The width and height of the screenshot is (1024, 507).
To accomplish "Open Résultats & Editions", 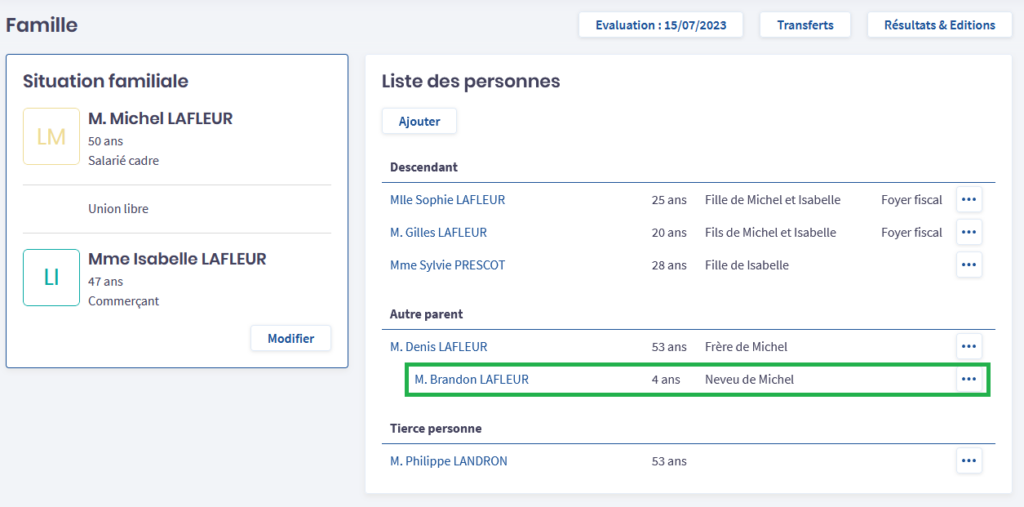I will click(x=939, y=25).
